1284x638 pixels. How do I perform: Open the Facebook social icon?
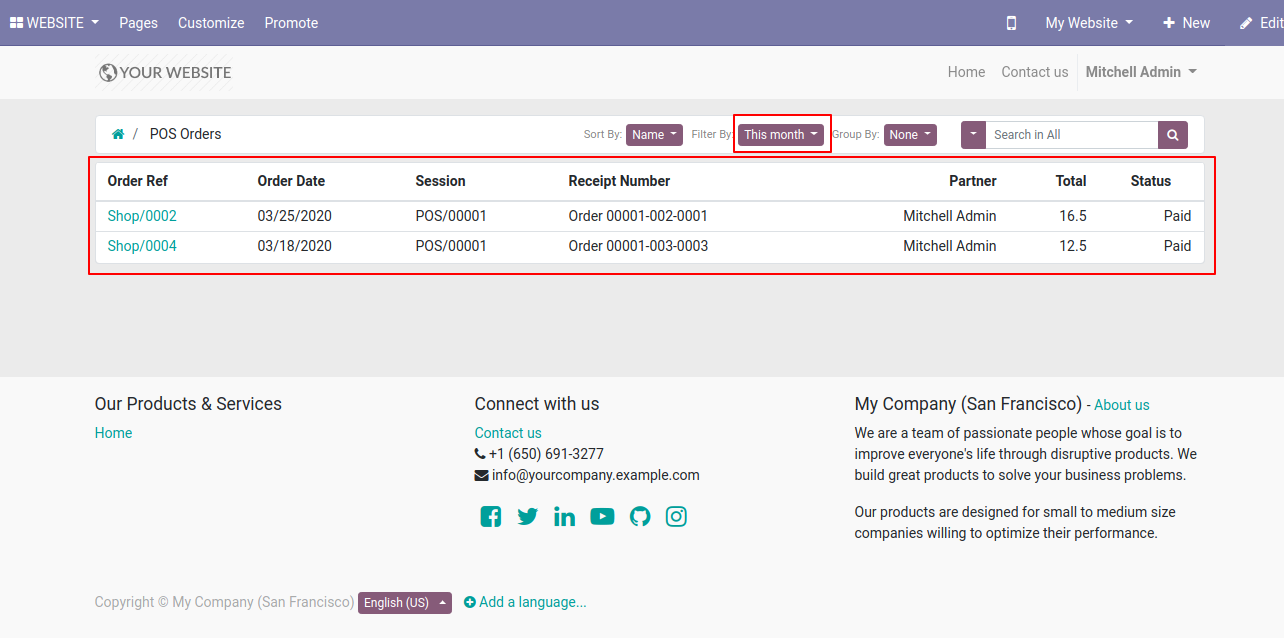pyautogui.click(x=490, y=516)
